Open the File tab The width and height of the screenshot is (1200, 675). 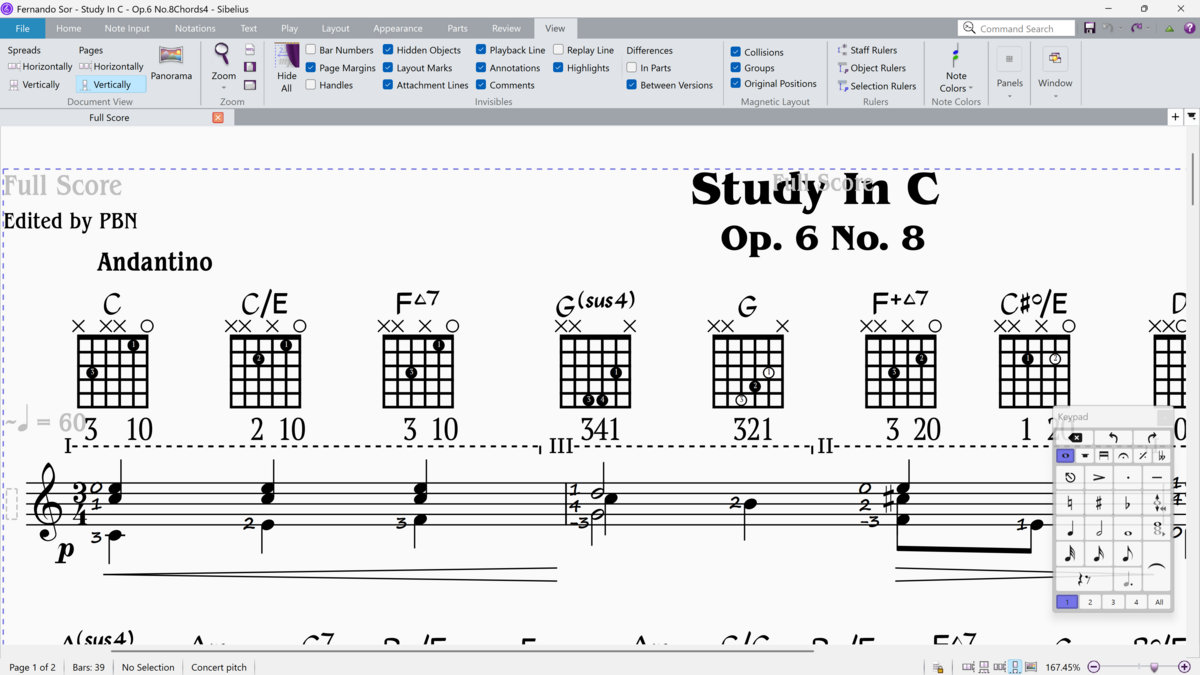[22, 28]
